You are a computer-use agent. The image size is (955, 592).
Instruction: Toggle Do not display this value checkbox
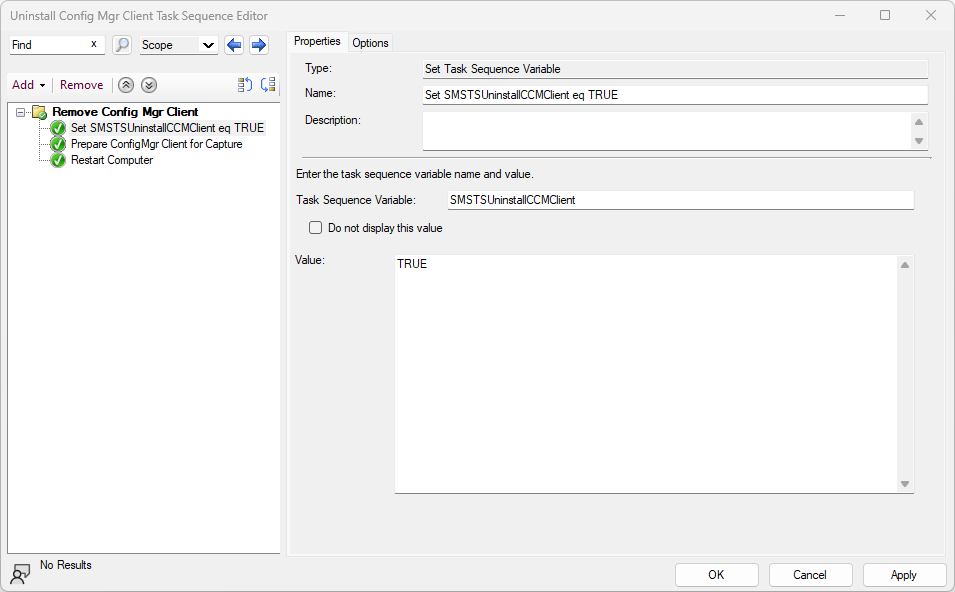[315, 228]
